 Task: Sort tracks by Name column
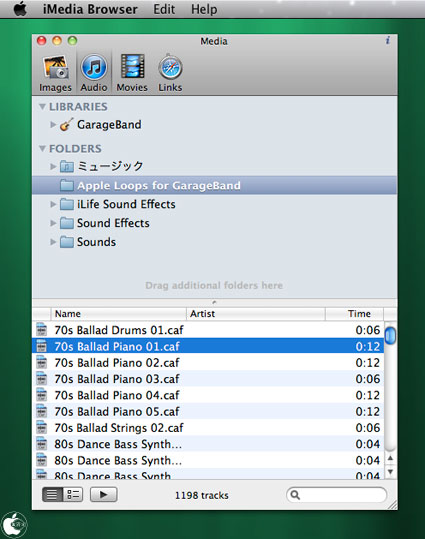119,314
